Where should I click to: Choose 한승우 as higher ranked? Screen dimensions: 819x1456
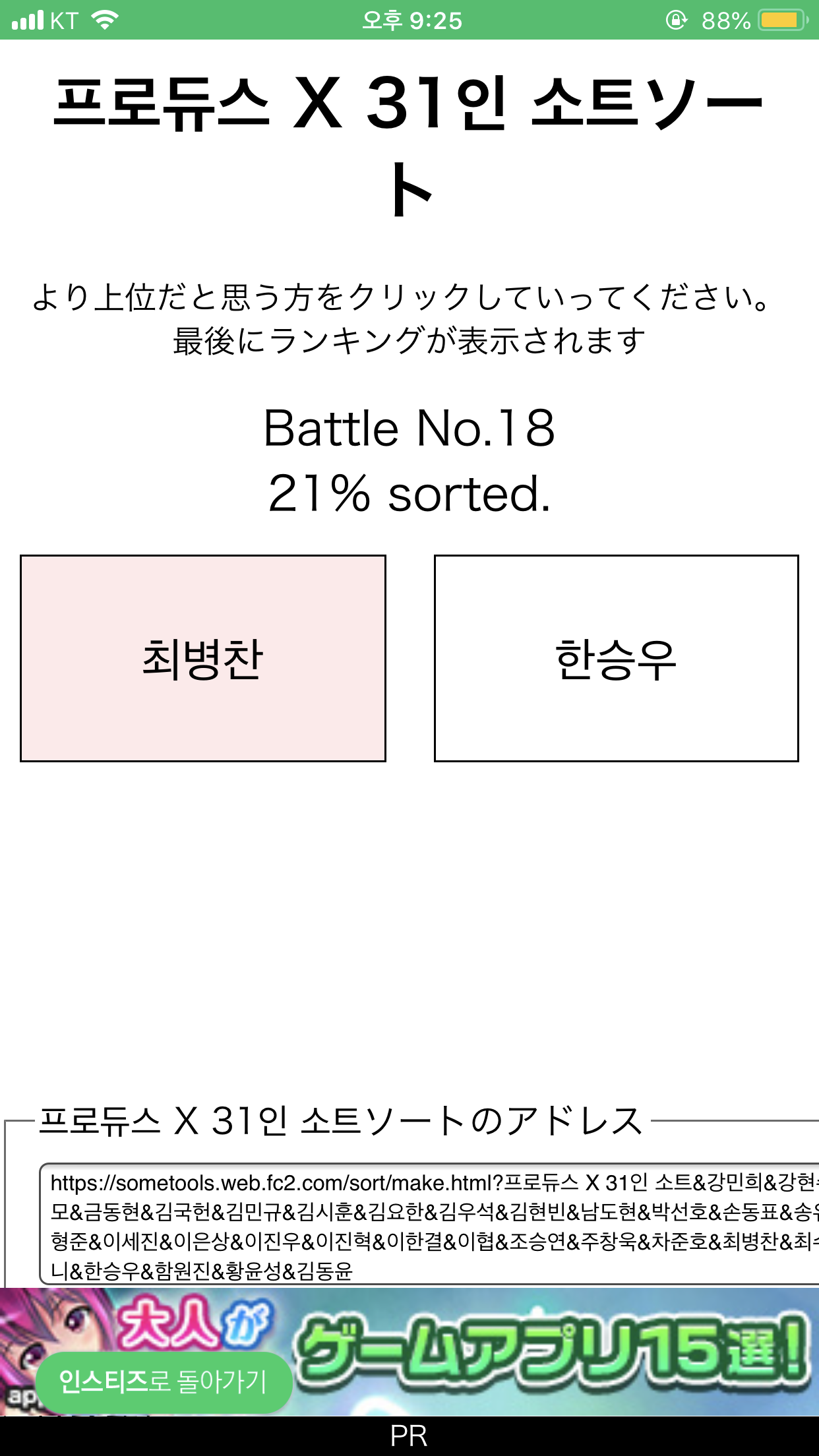[616, 658]
